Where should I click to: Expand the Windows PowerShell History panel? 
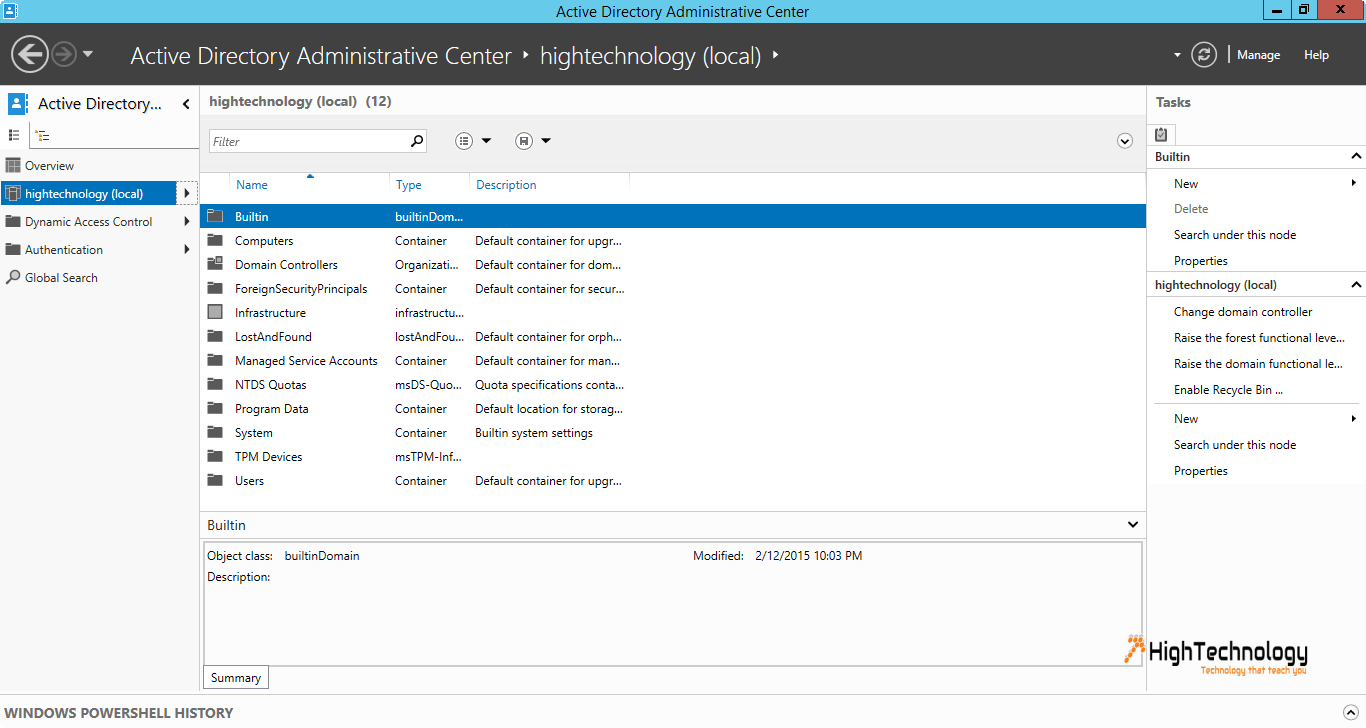point(1352,712)
